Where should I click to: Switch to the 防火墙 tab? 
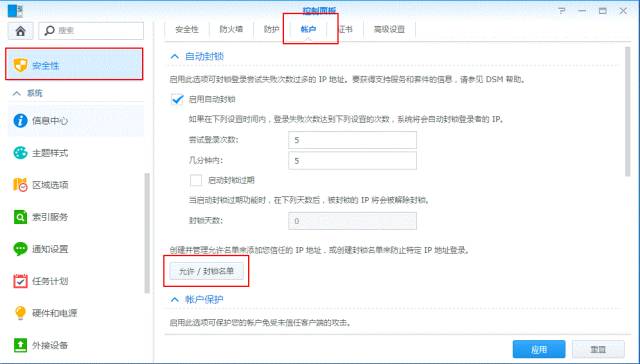coord(231,29)
